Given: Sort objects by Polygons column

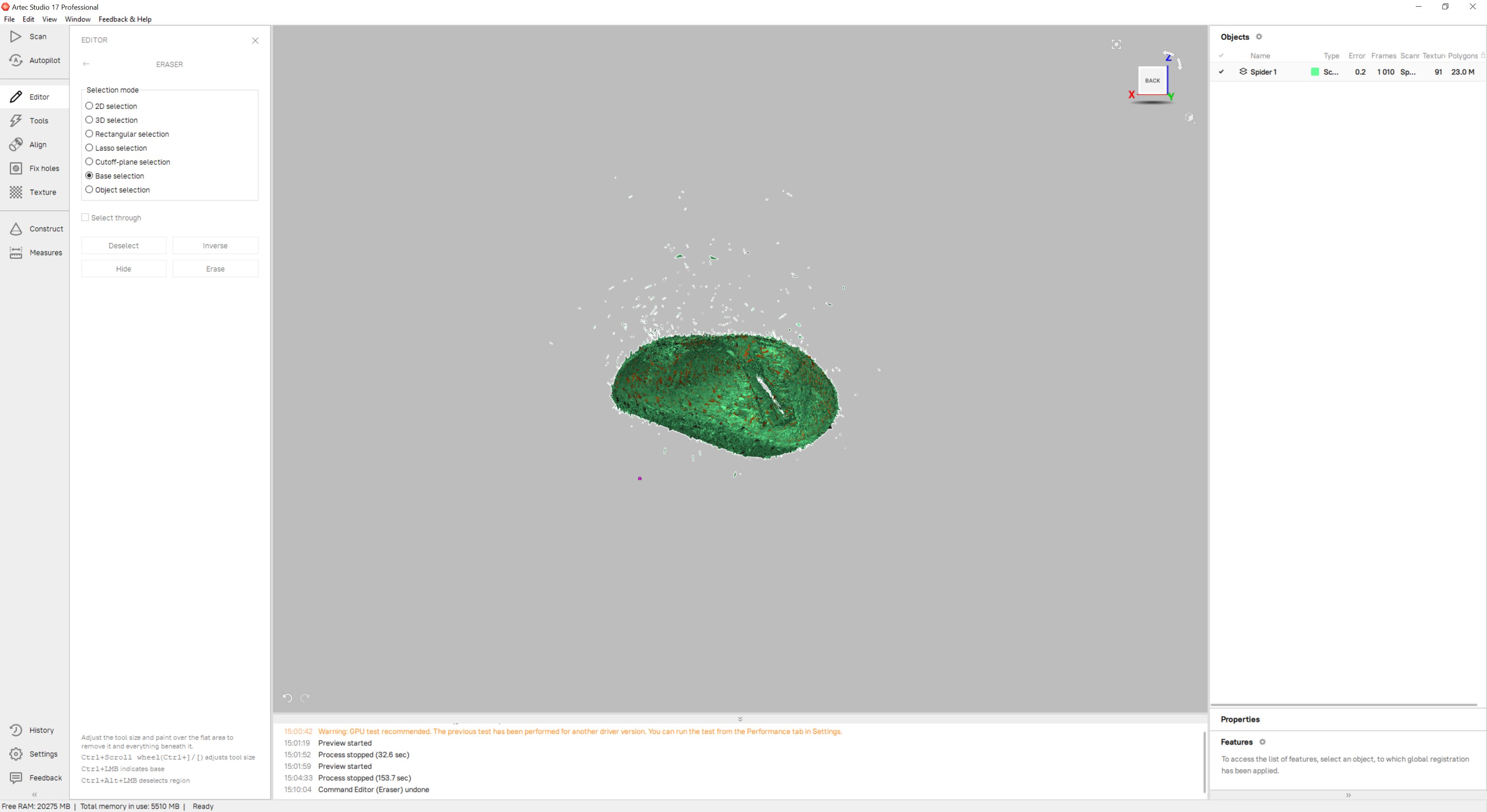Looking at the screenshot, I should tap(1462, 56).
